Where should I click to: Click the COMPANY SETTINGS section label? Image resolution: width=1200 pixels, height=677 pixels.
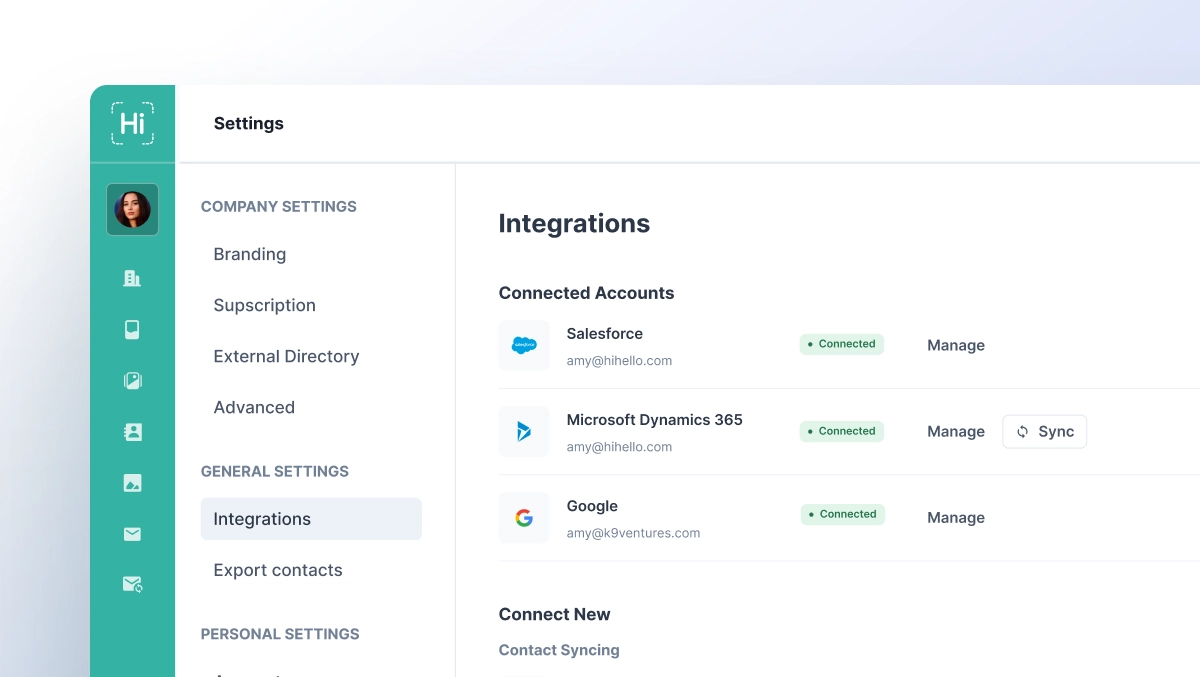coord(279,206)
